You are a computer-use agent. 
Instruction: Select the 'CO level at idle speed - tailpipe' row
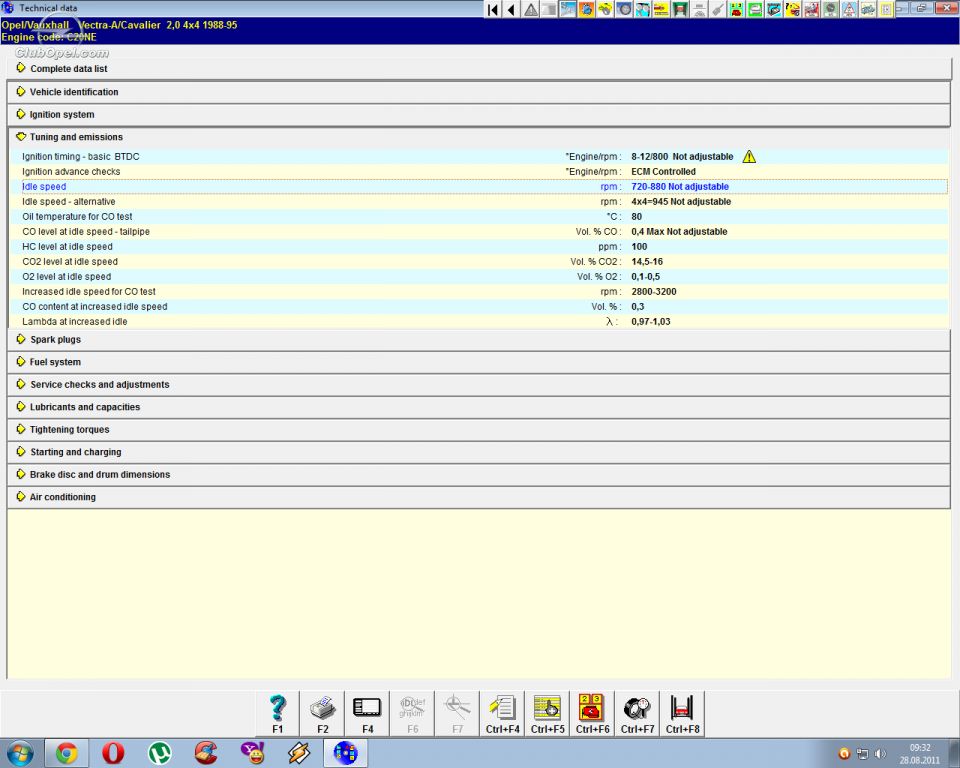(x=480, y=232)
